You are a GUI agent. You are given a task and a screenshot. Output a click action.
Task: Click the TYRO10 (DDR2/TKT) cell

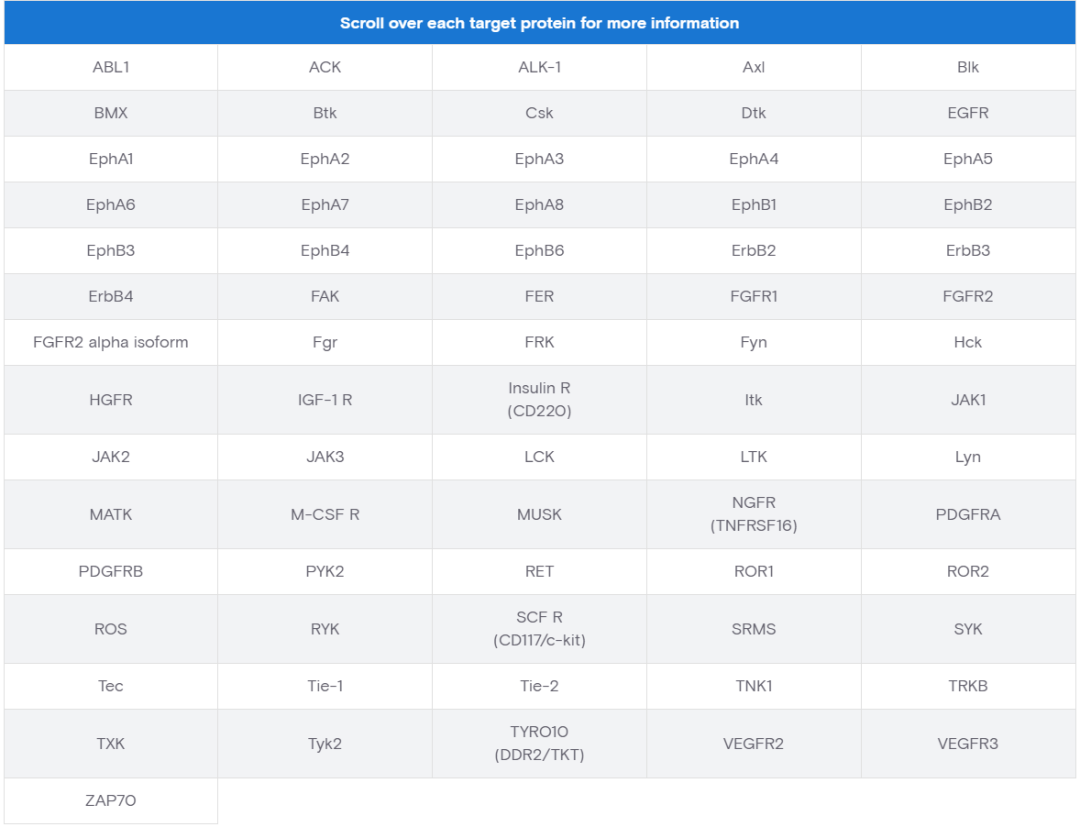539,744
